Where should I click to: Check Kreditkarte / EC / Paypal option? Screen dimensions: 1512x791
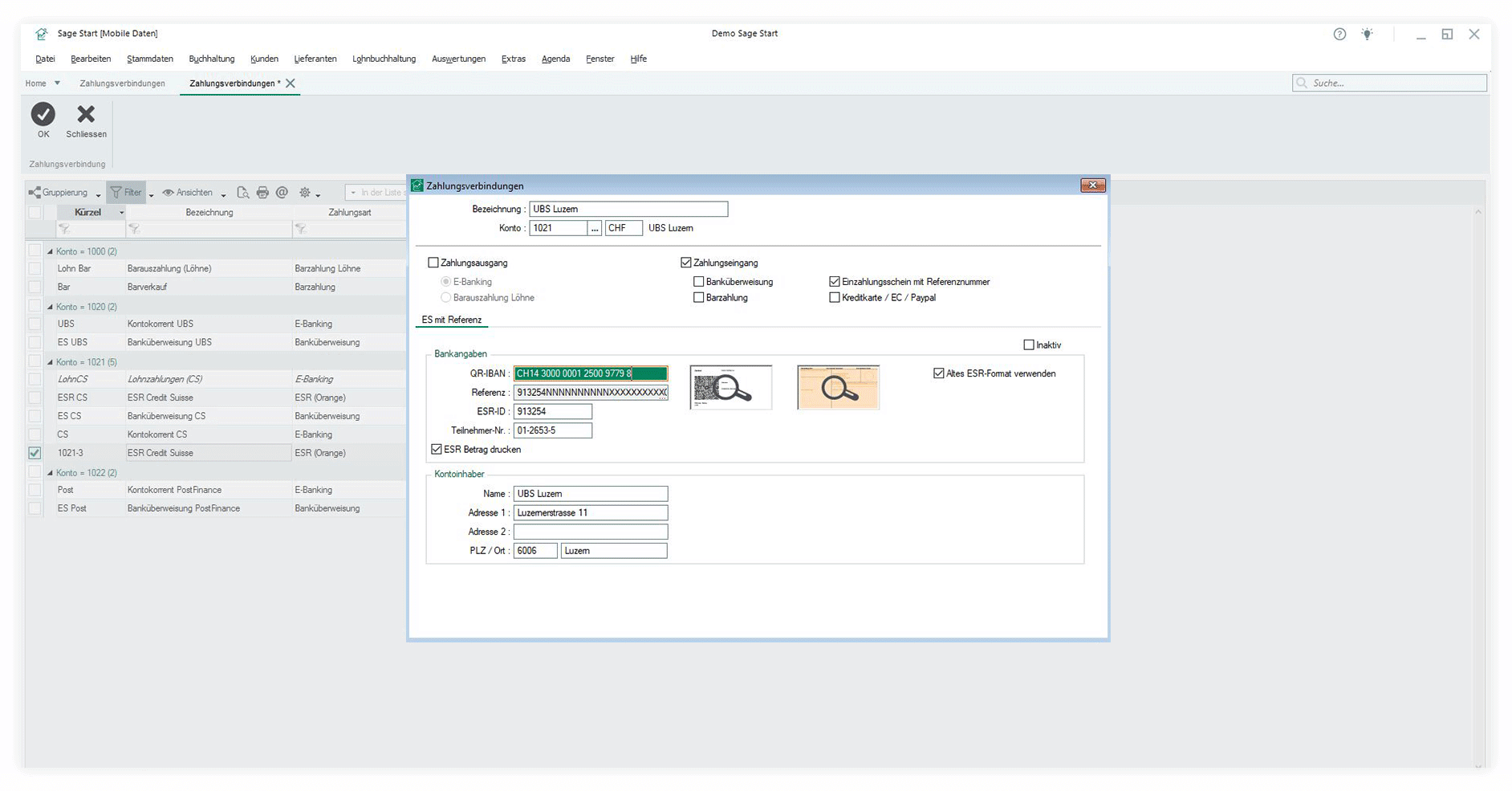pos(835,298)
